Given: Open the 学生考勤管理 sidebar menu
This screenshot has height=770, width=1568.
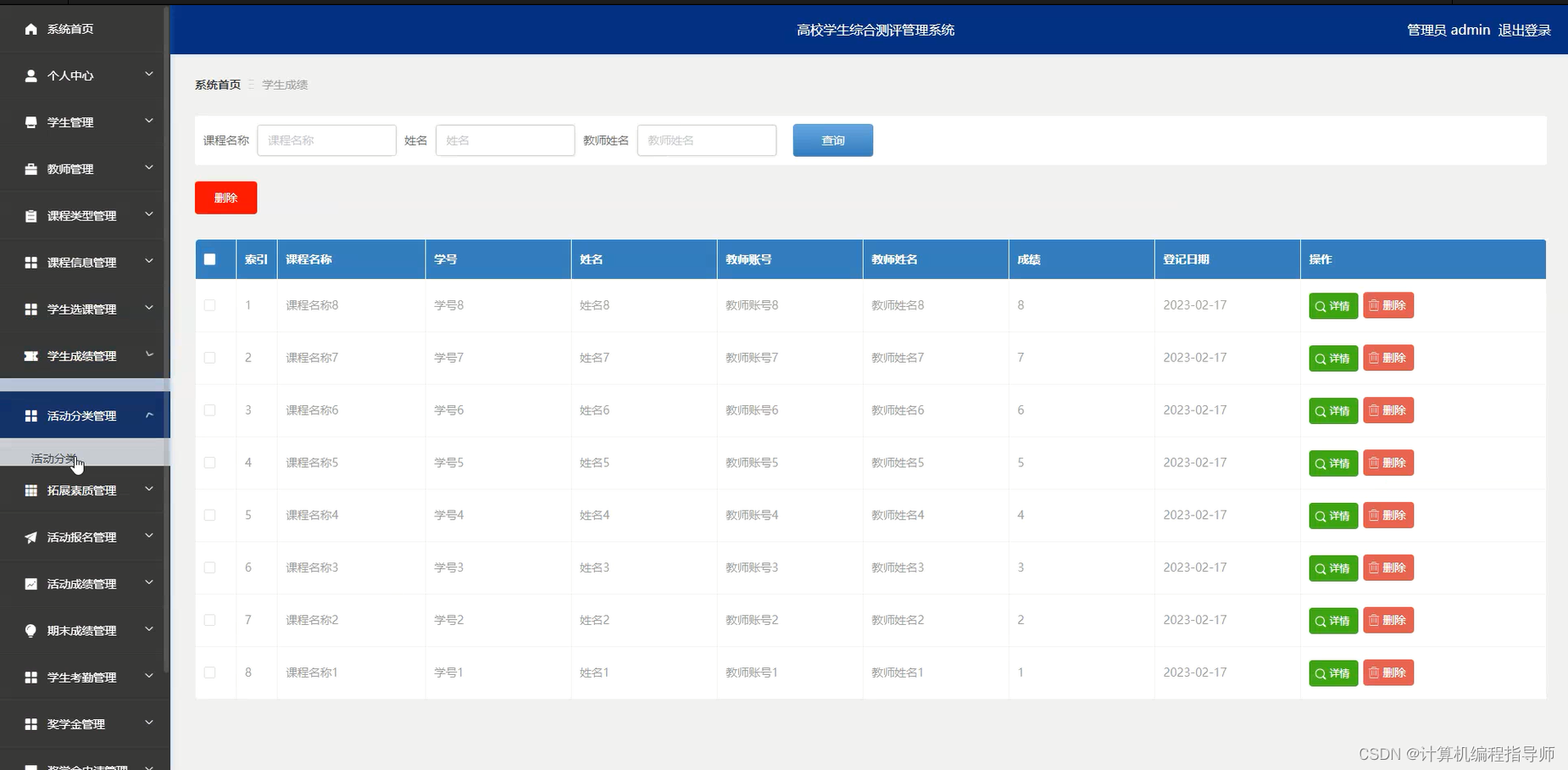Looking at the screenshot, I should tap(81, 677).
